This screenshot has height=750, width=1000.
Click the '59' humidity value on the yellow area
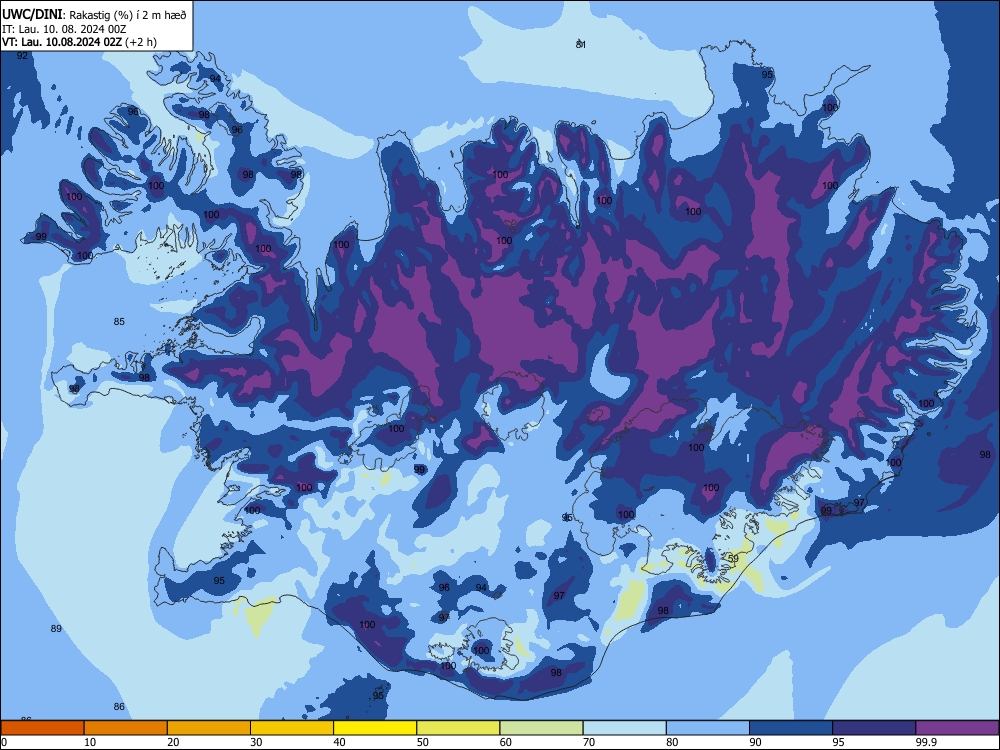(733, 559)
